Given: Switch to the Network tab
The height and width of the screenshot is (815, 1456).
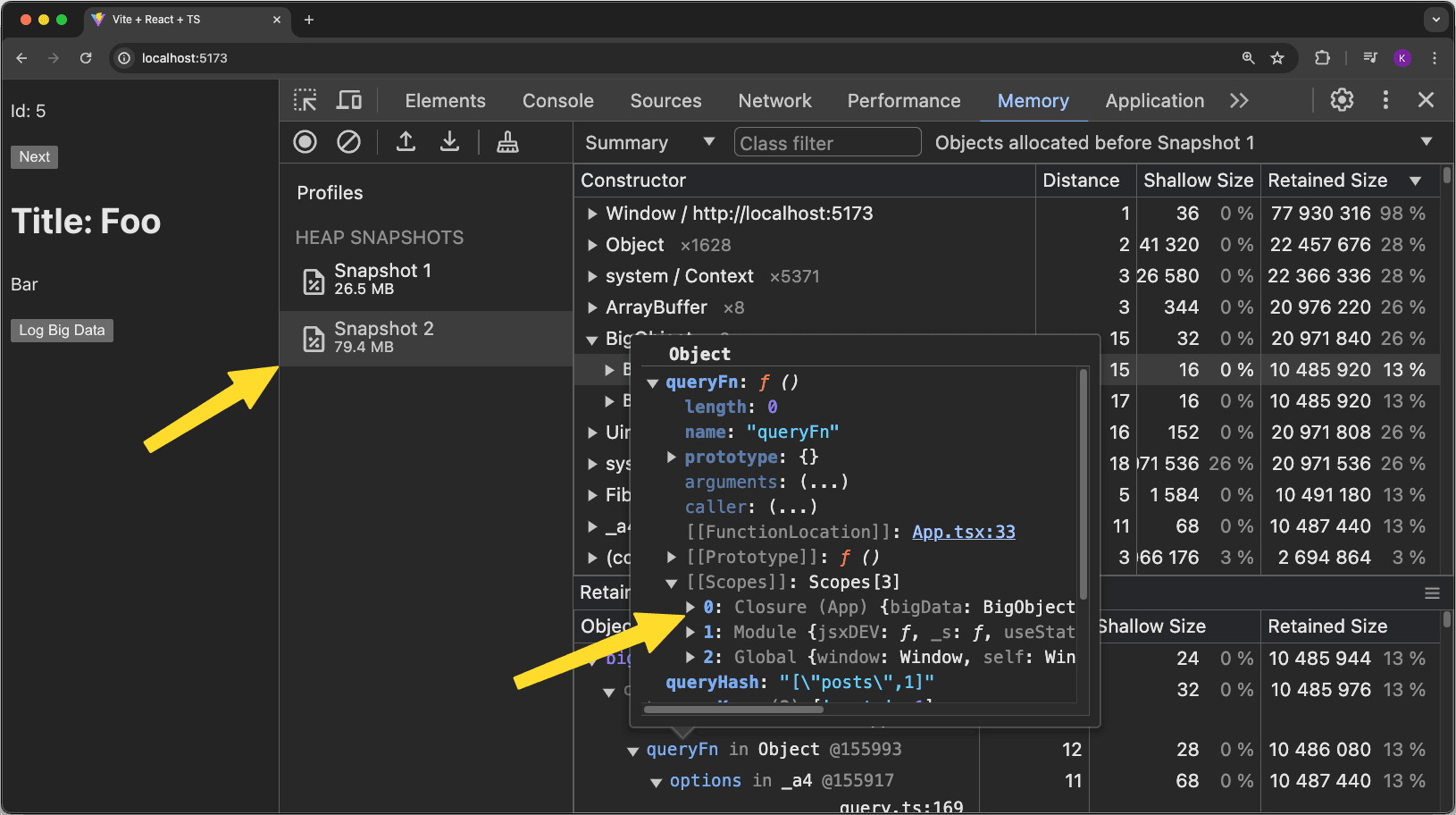Looking at the screenshot, I should [x=774, y=101].
